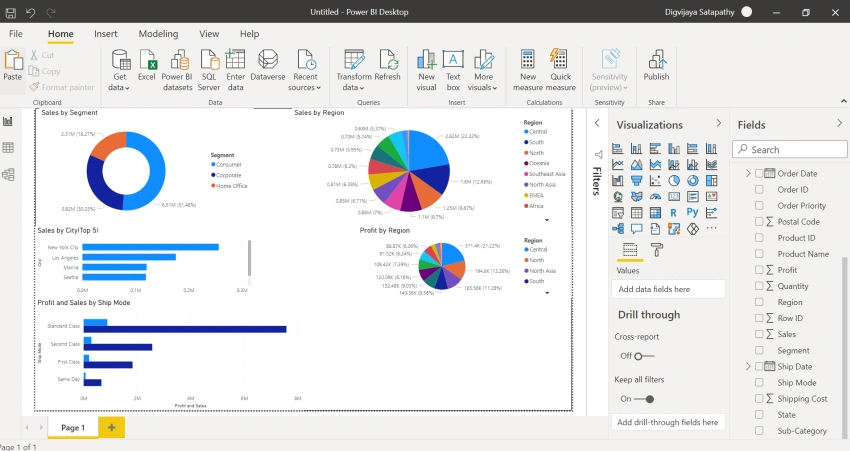The height and width of the screenshot is (451, 850).
Task: Tick the Sales field checkbox
Action: (759, 334)
